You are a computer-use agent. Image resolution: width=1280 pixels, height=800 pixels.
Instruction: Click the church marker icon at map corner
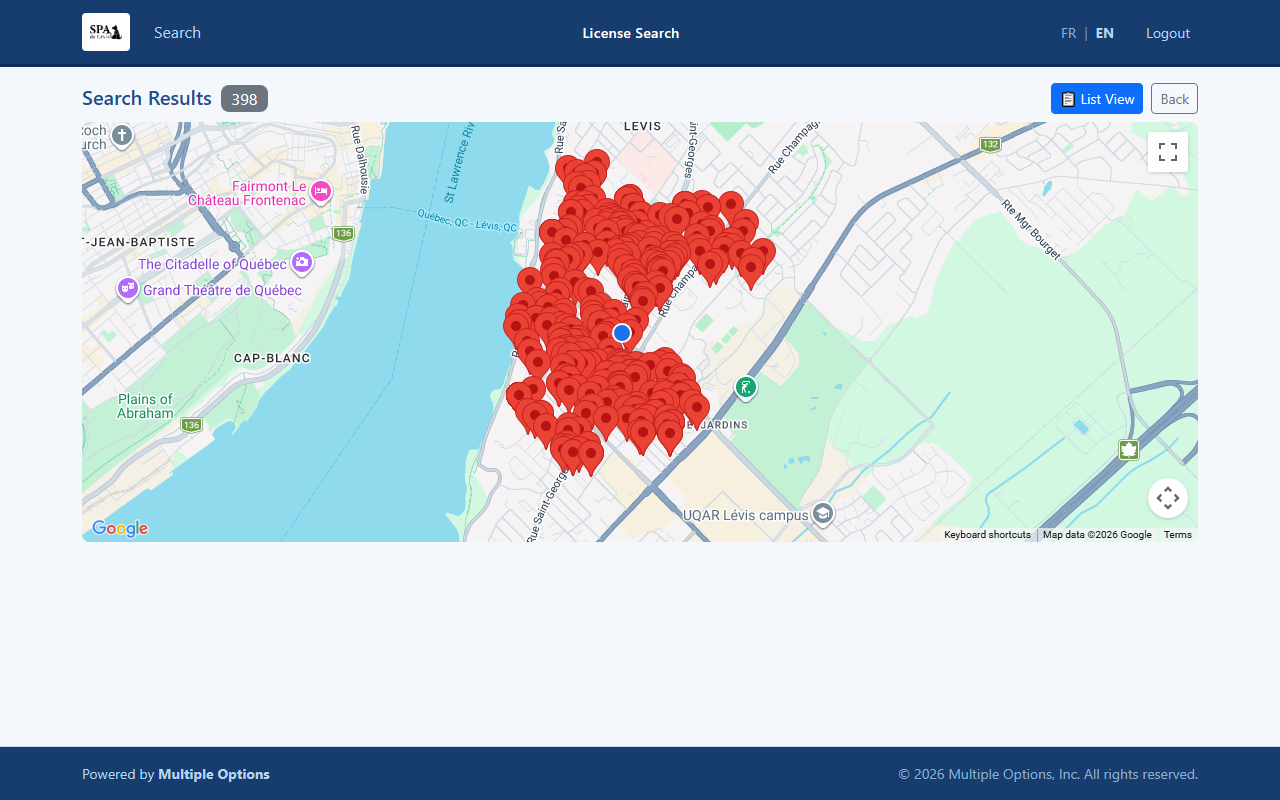122,135
